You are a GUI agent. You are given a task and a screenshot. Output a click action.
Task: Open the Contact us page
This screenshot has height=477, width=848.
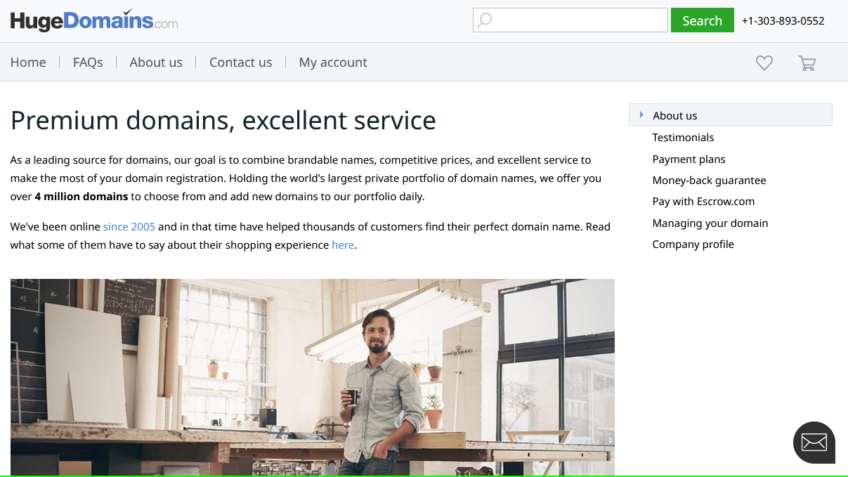pyautogui.click(x=240, y=62)
